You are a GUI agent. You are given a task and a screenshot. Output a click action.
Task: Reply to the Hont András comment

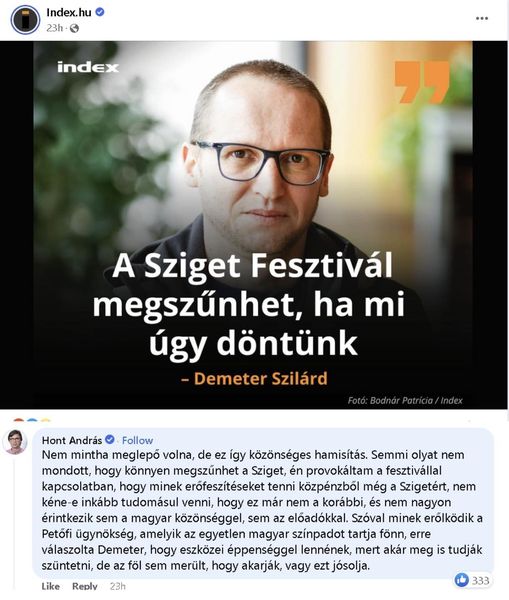pyautogui.click(x=85, y=586)
